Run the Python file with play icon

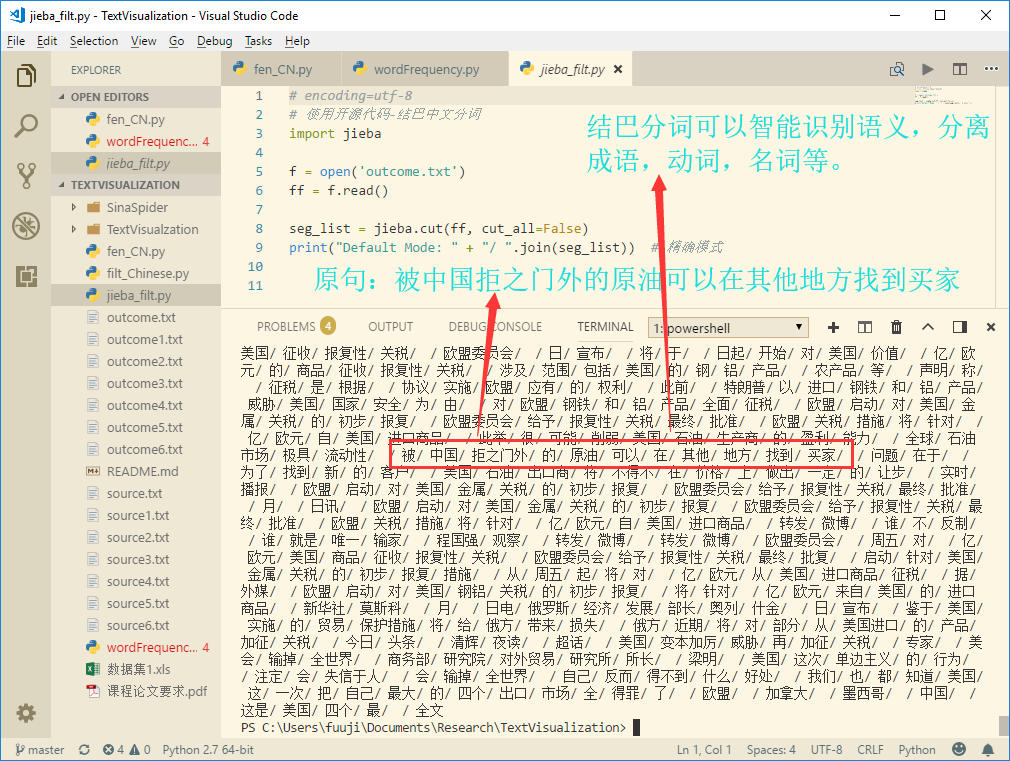pos(928,70)
